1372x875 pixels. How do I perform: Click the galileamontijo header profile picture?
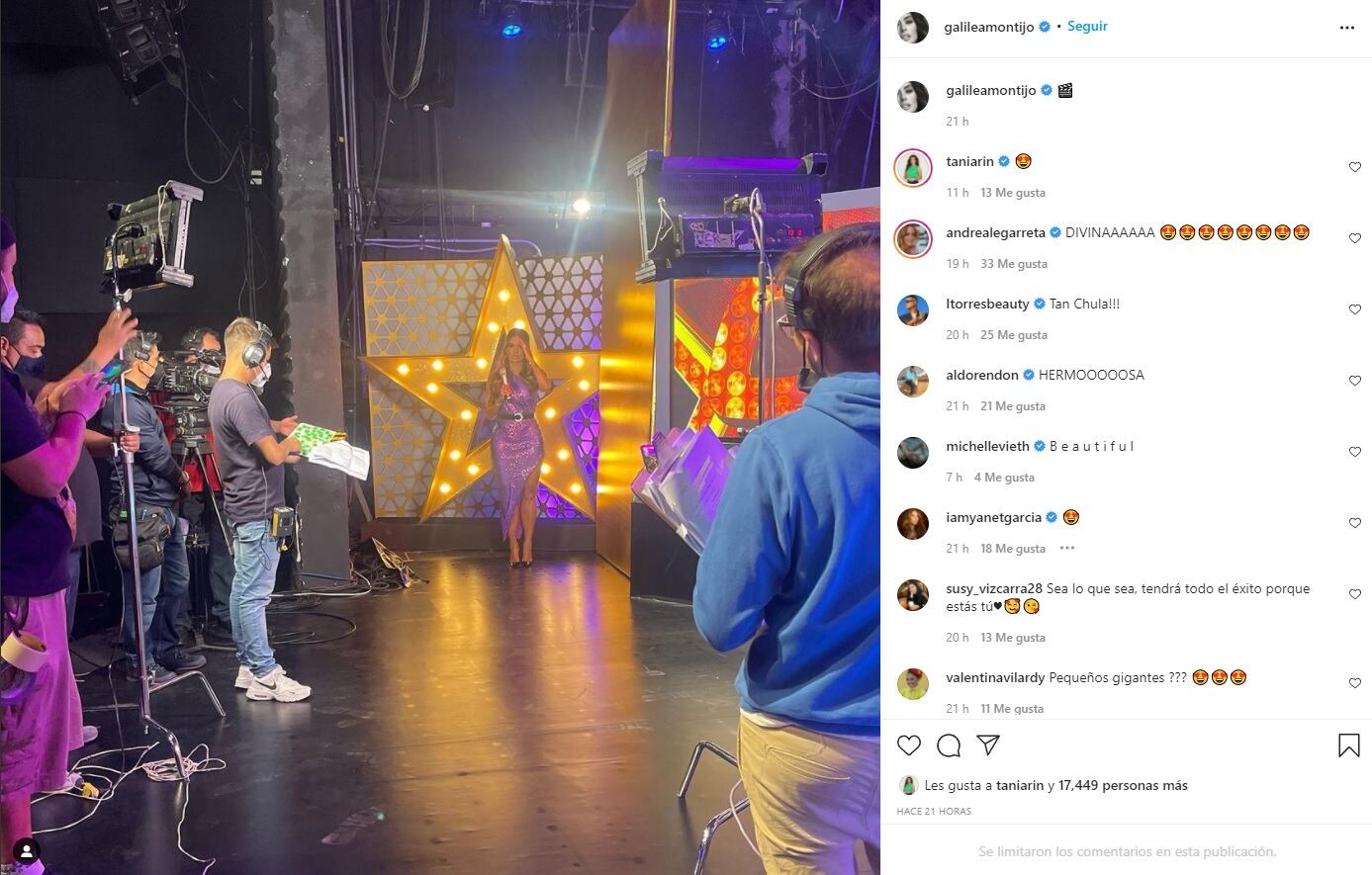(x=913, y=28)
